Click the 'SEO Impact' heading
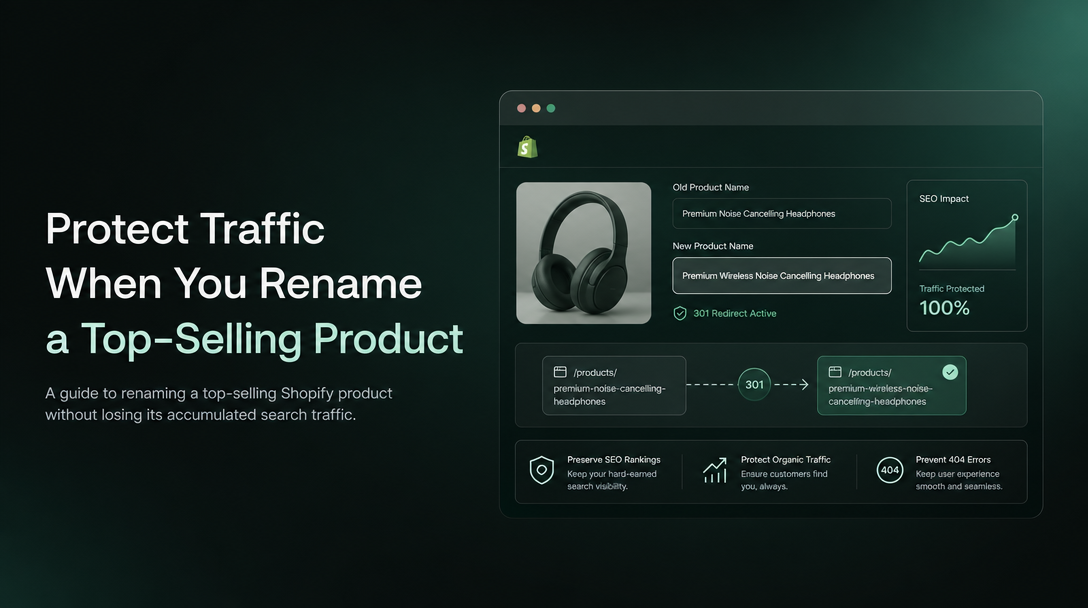 click(x=944, y=199)
